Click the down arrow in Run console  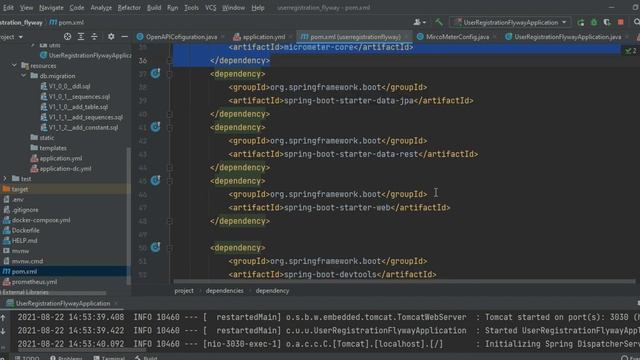click(3, 331)
